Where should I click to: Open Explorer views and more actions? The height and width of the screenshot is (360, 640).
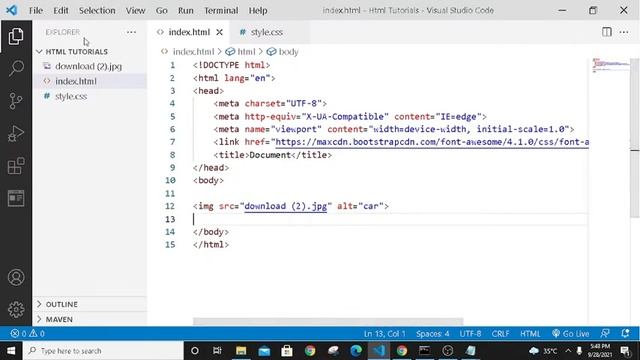131,32
